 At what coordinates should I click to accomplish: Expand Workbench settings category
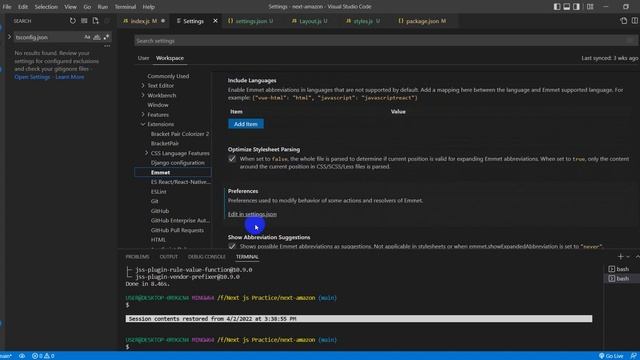[143, 95]
